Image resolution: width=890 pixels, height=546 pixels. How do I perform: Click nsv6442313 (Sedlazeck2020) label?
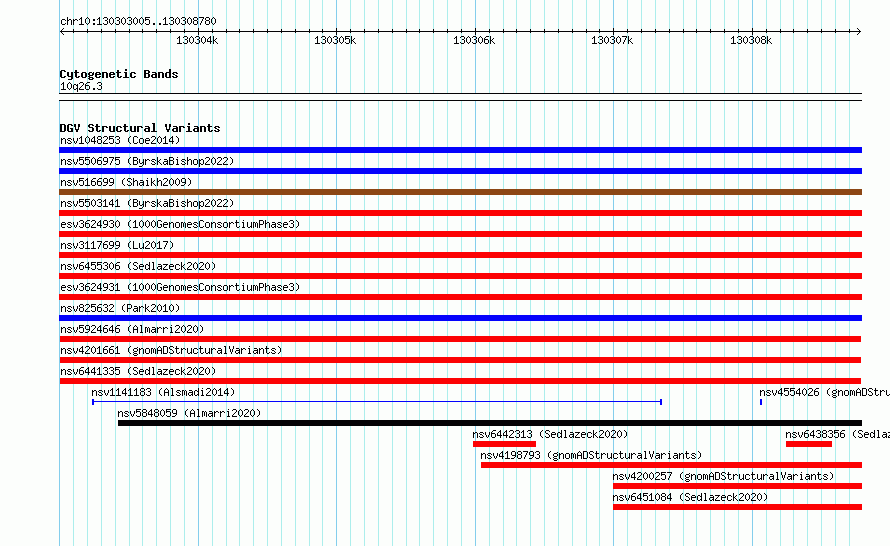coord(550,434)
